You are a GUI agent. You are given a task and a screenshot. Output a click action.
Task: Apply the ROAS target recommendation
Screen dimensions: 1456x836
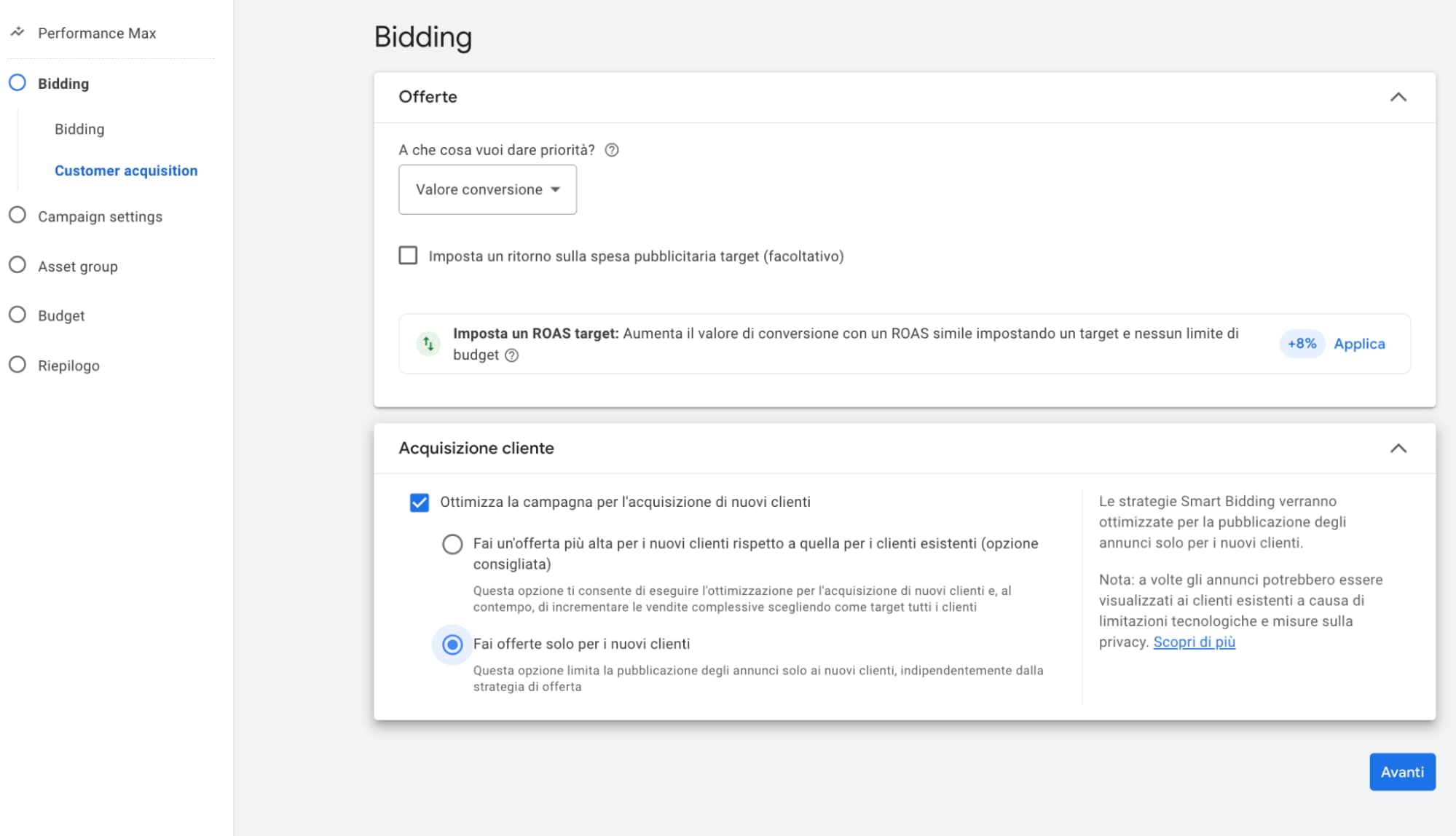tap(1358, 344)
